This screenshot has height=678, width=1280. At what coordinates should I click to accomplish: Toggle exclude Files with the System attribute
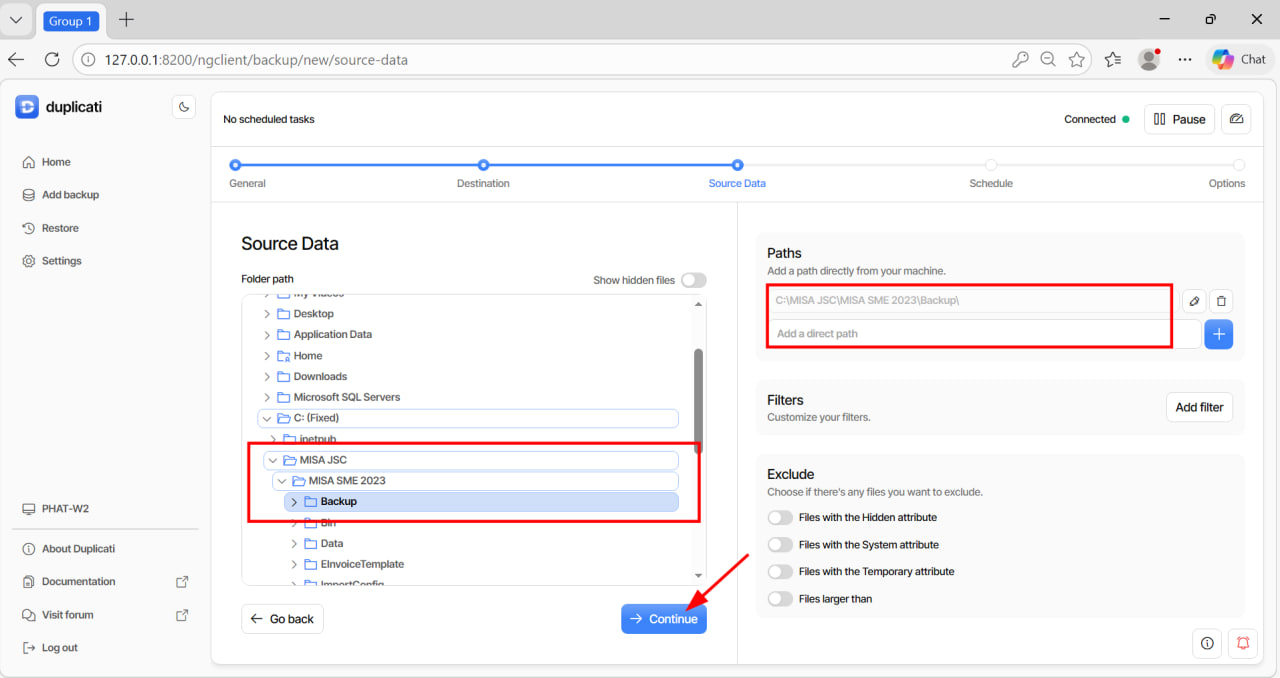[x=780, y=545]
